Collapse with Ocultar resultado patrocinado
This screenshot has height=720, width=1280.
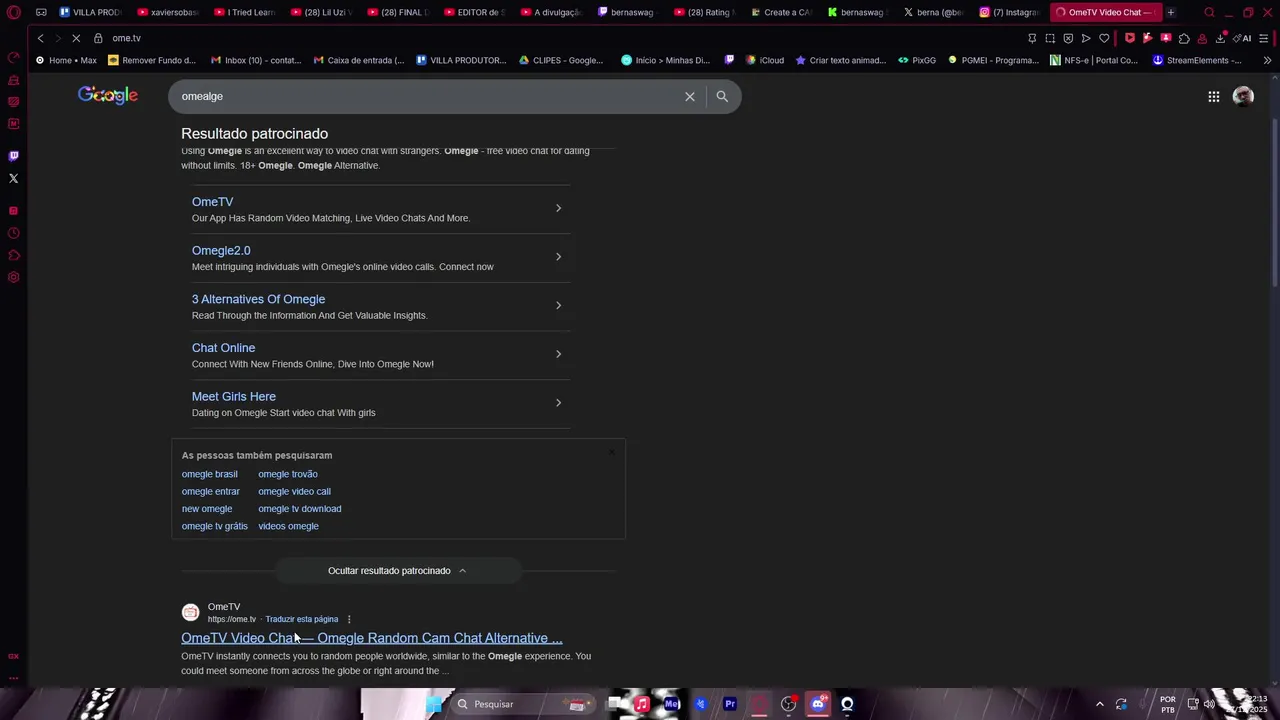pos(397,571)
